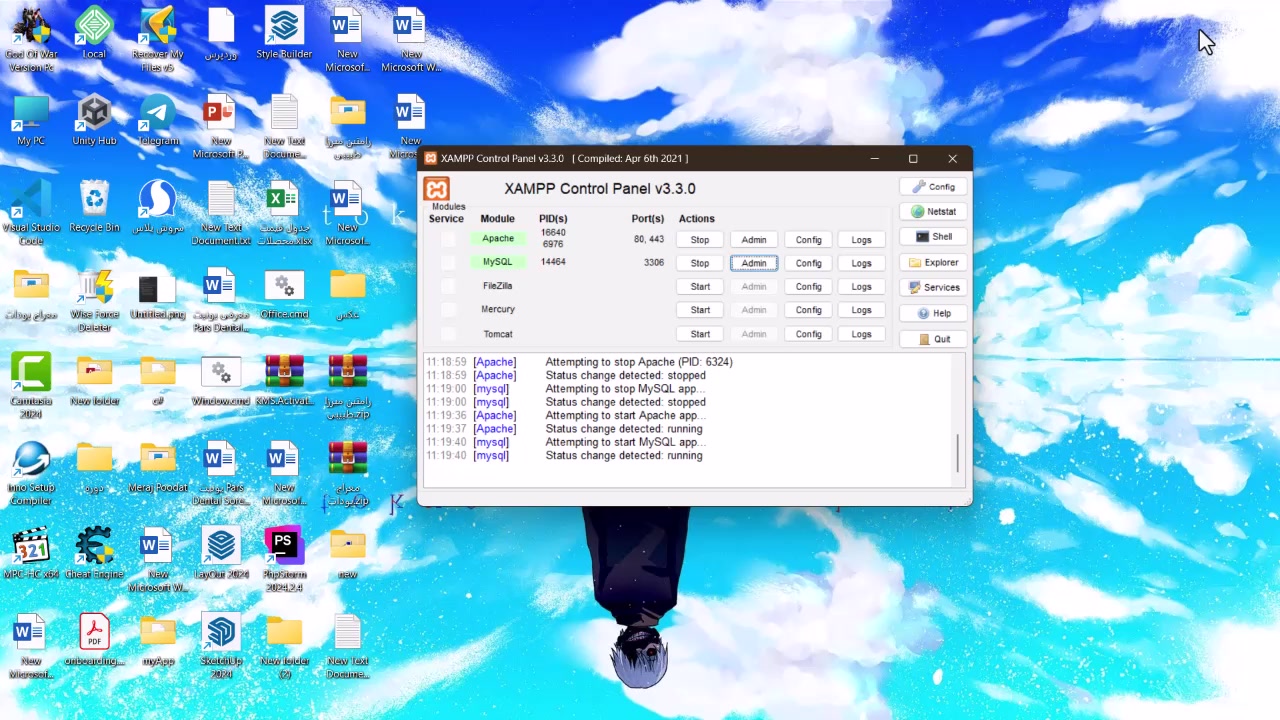Open the MySQL Config menu

(808, 264)
